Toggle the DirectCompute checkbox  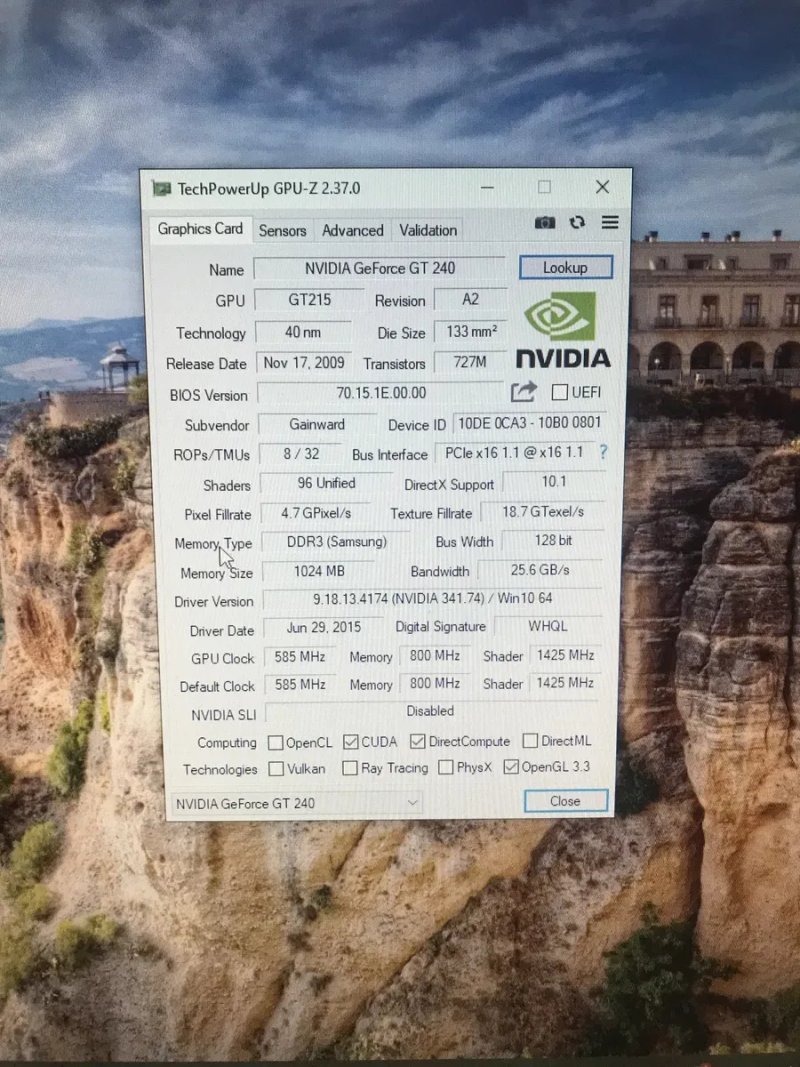[418, 741]
